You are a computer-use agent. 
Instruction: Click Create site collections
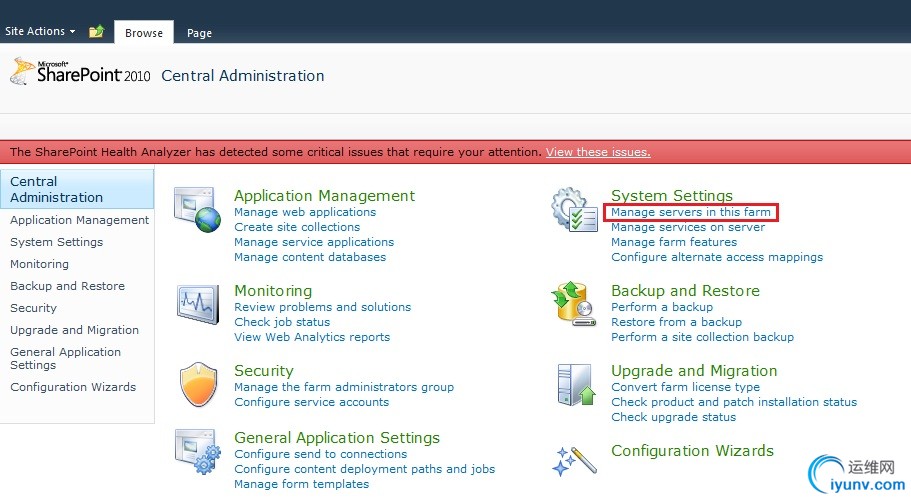point(297,227)
